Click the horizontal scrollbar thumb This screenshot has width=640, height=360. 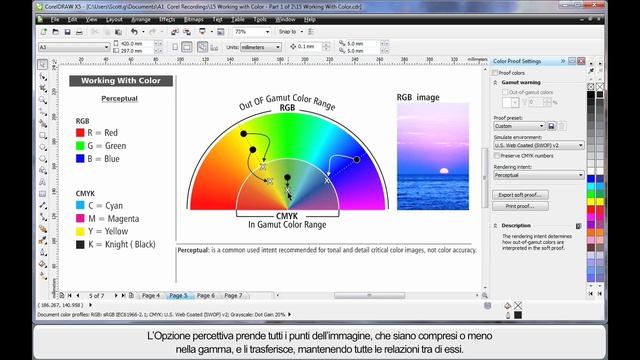(369, 296)
